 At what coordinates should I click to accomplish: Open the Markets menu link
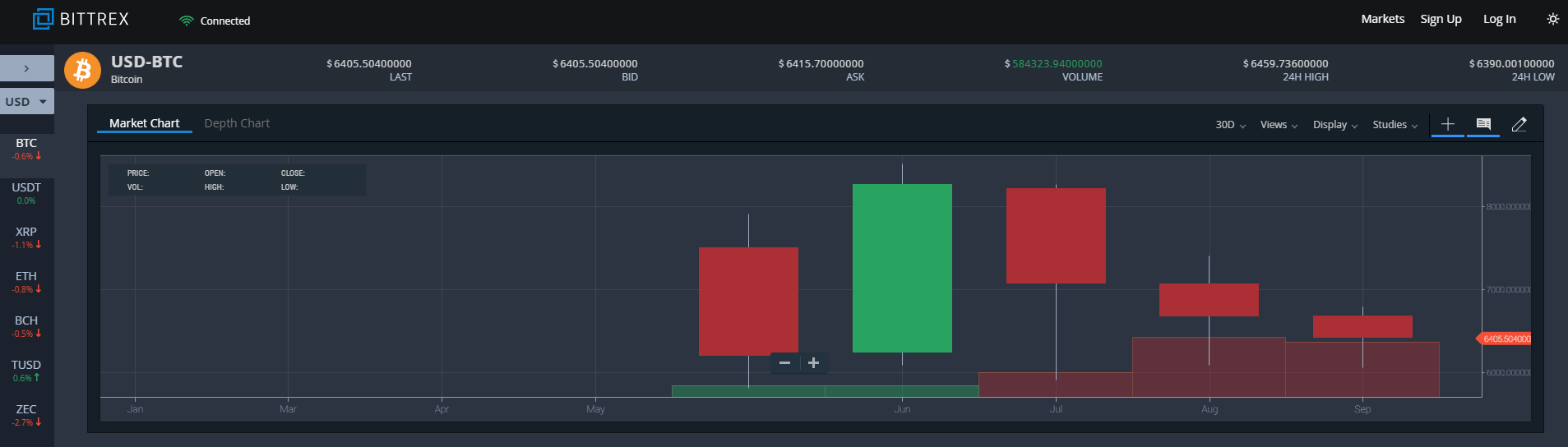pyautogui.click(x=1383, y=19)
